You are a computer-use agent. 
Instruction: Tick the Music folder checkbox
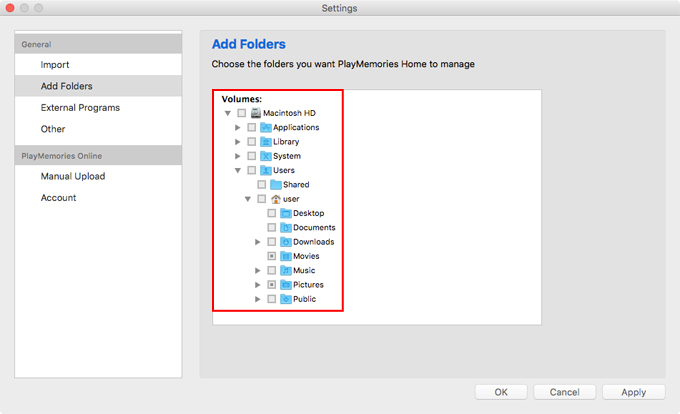click(x=271, y=271)
